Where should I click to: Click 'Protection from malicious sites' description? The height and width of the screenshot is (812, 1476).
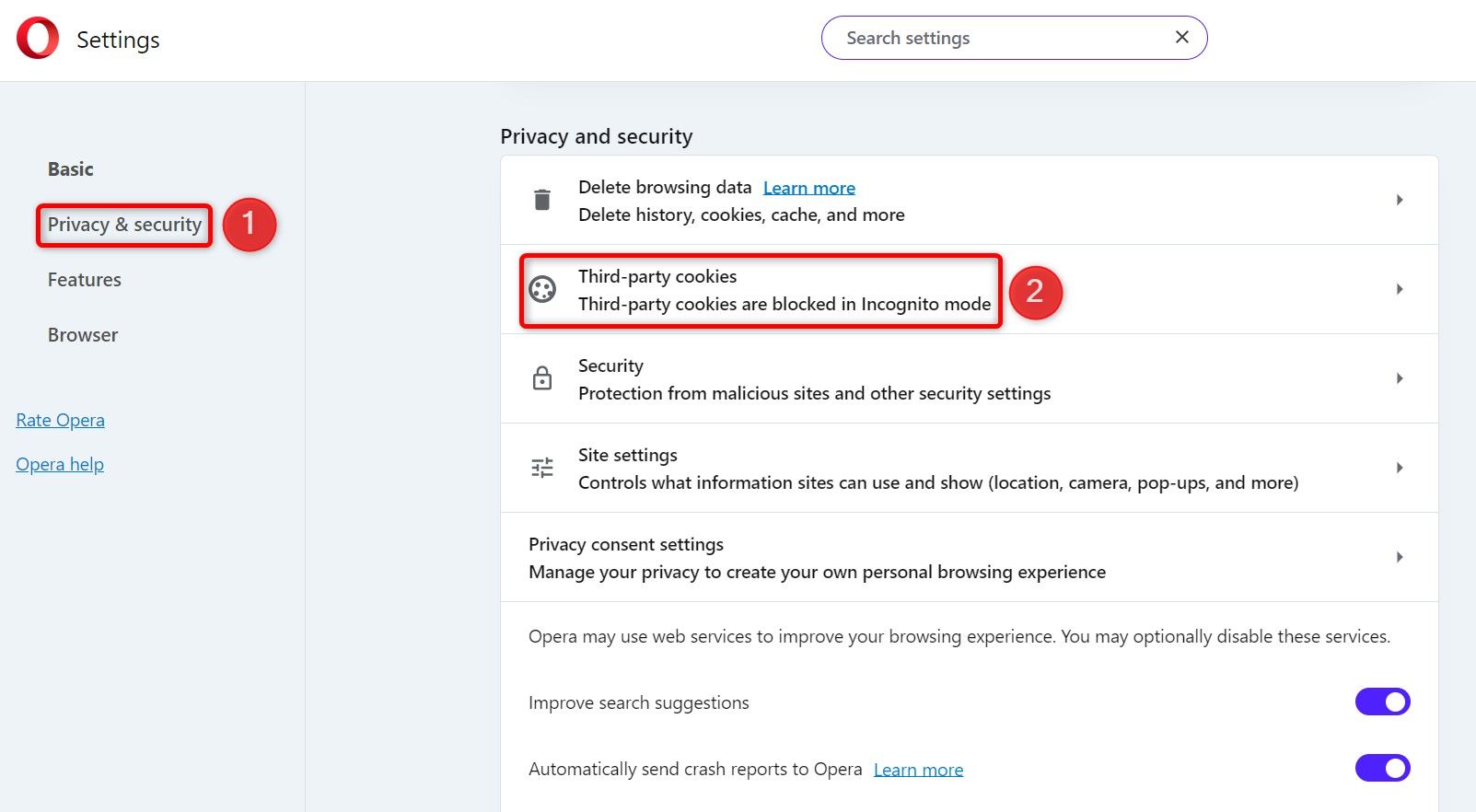(x=814, y=393)
